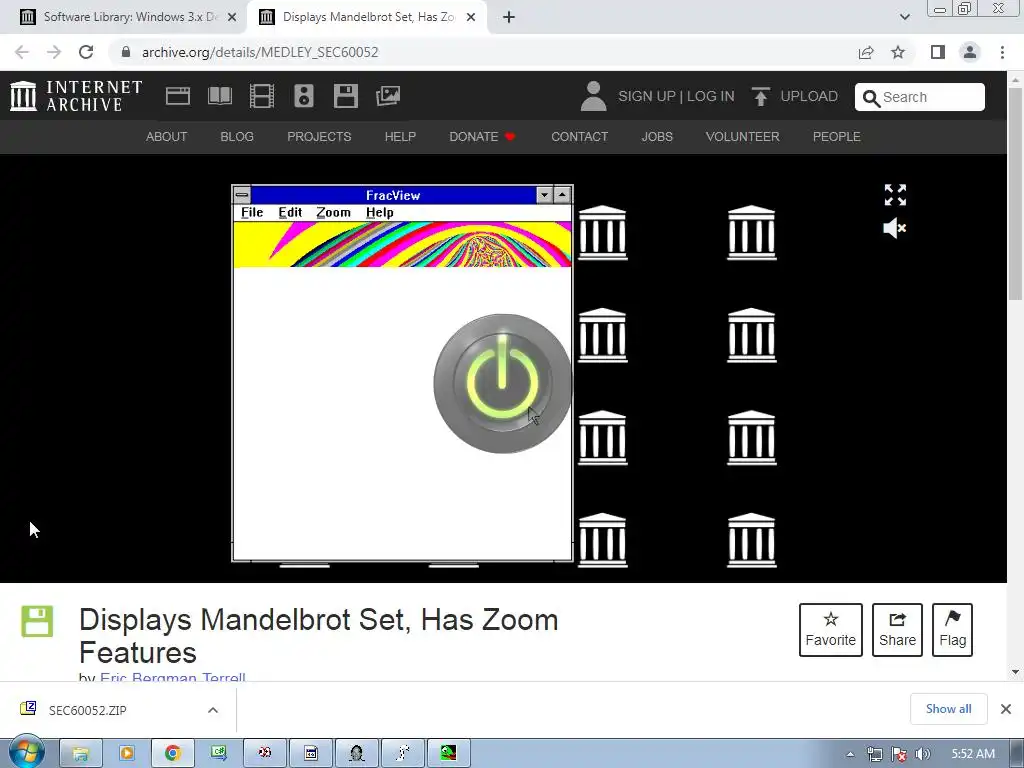1024x768 pixels.
Task: Focus the Internet Archive Search field
Action: coord(920,97)
